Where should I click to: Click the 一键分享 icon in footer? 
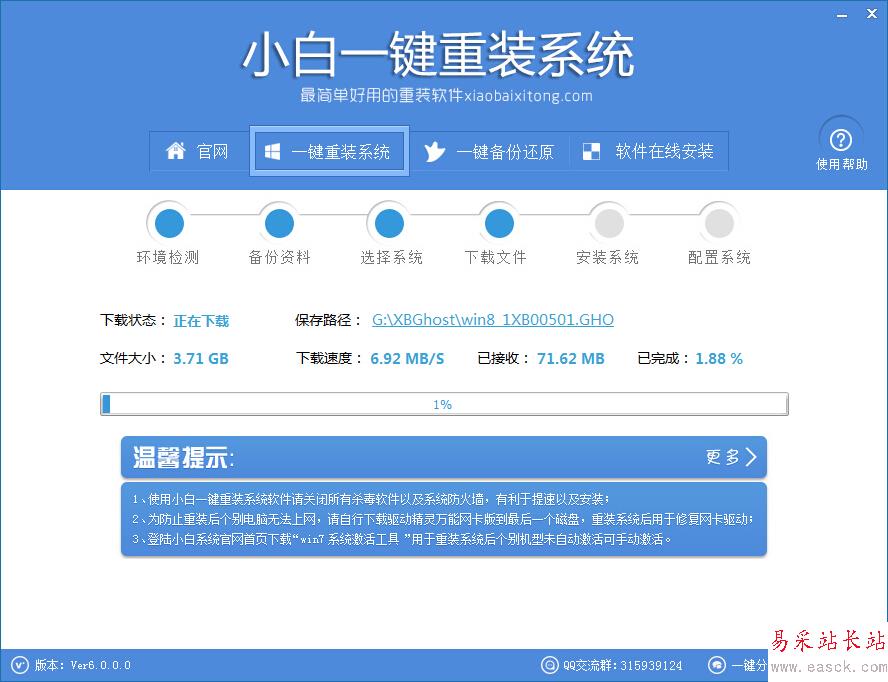pyautogui.click(x=717, y=665)
